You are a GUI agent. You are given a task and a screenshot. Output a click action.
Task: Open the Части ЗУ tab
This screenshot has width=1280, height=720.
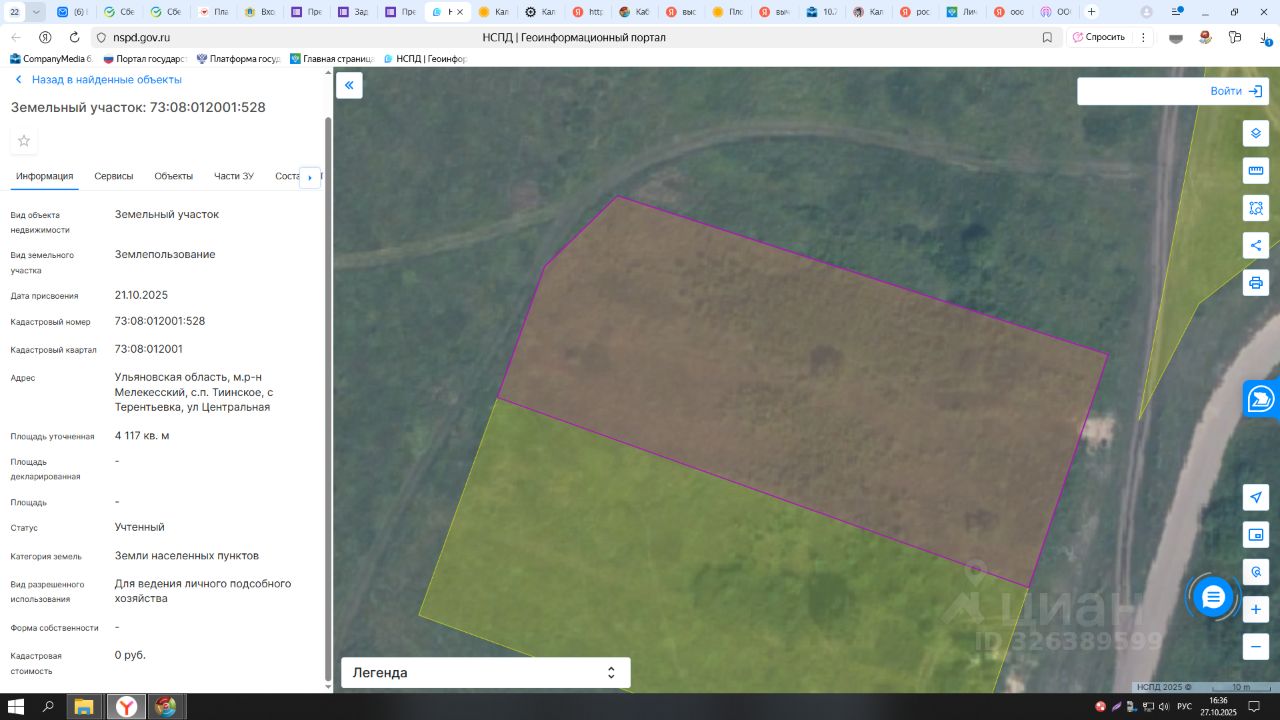233,176
